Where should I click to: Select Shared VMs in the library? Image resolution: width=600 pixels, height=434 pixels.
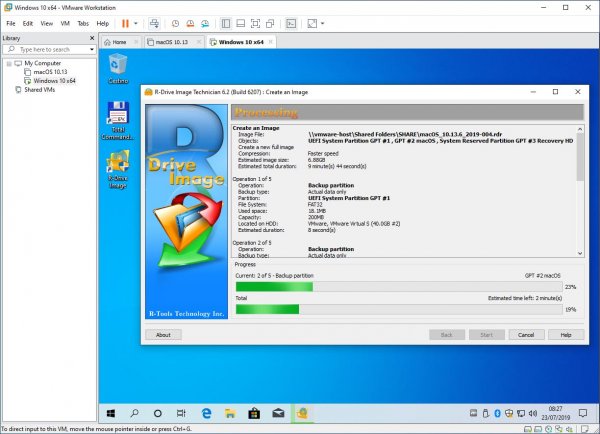point(39,90)
